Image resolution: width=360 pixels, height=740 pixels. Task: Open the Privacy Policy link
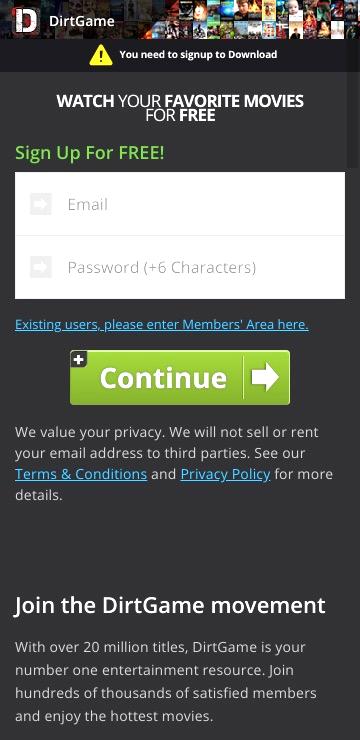(226, 474)
